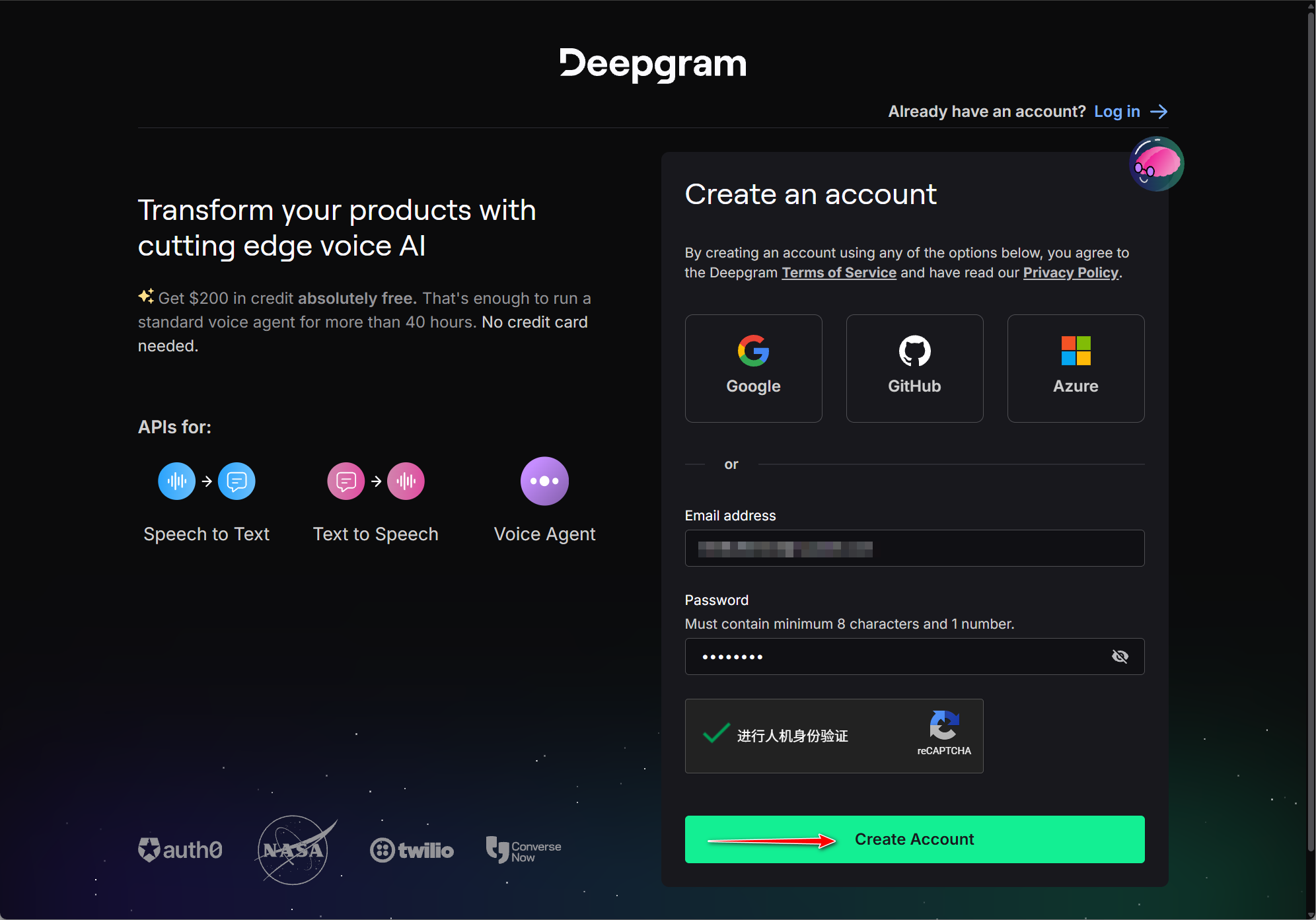This screenshot has height=920, width=1316.
Task: Toggle password visibility eye icon
Action: 1120,656
